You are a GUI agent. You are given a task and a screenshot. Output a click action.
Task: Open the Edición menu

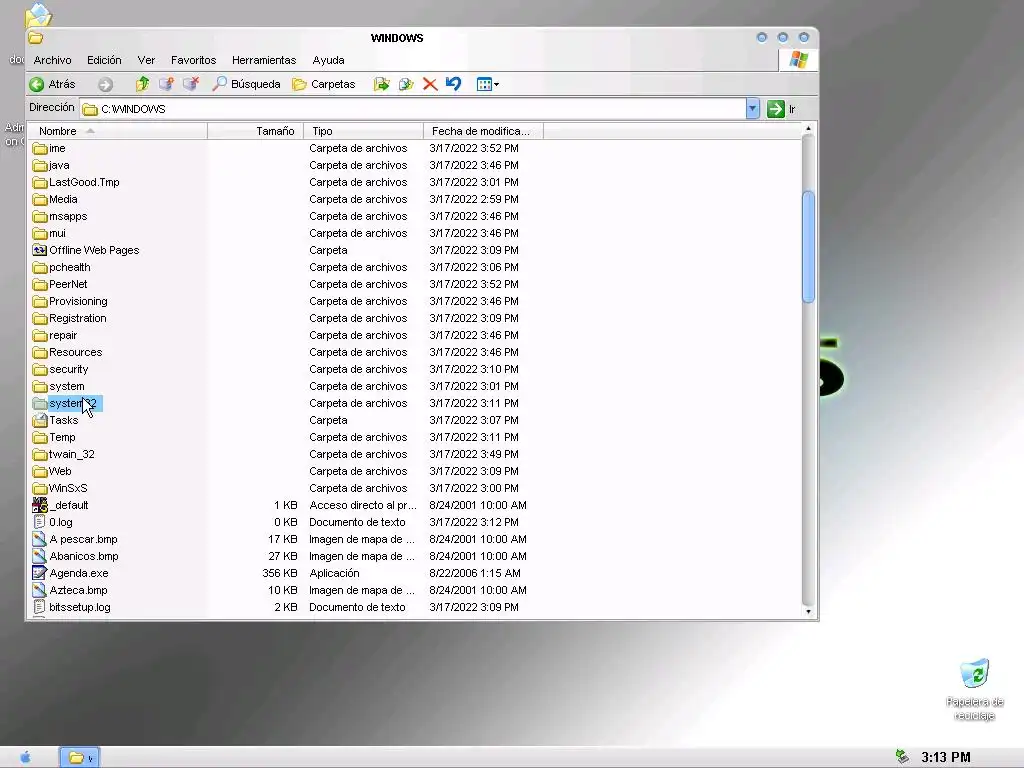[104, 60]
